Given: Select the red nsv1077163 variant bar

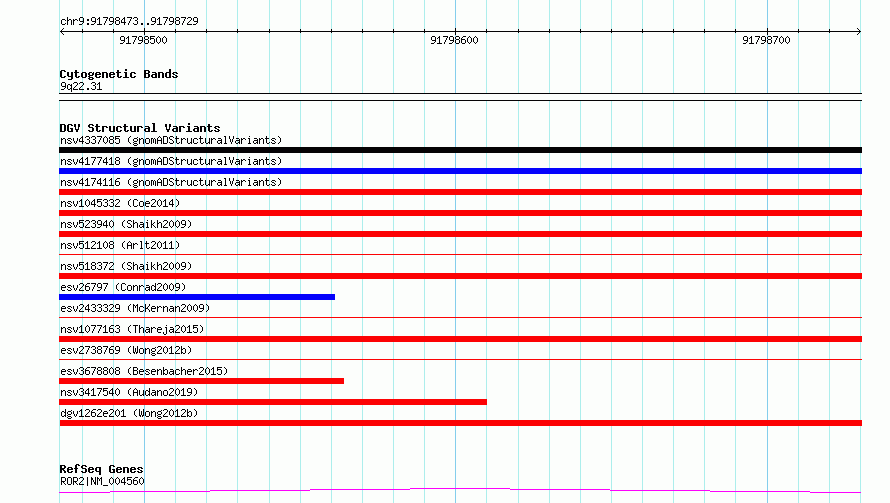Looking at the screenshot, I should pyautogui.click(x=460, y=339).
